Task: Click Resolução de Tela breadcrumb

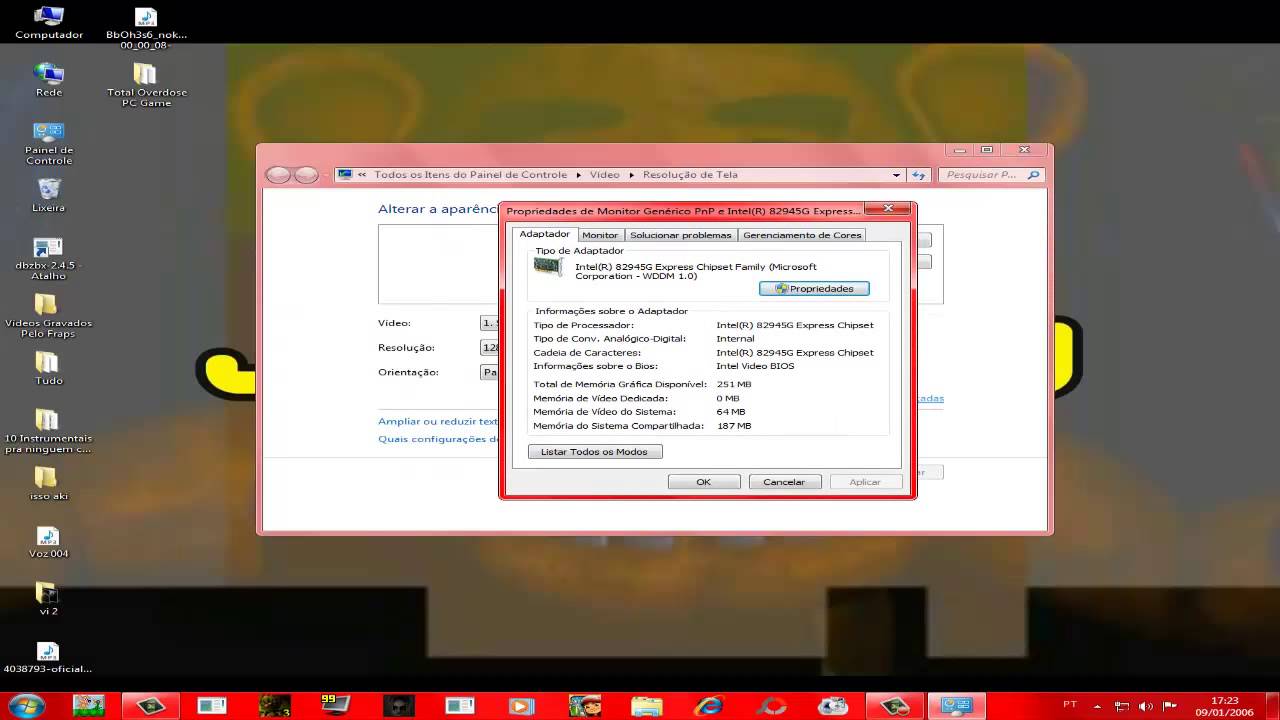Action: (690, 175)
